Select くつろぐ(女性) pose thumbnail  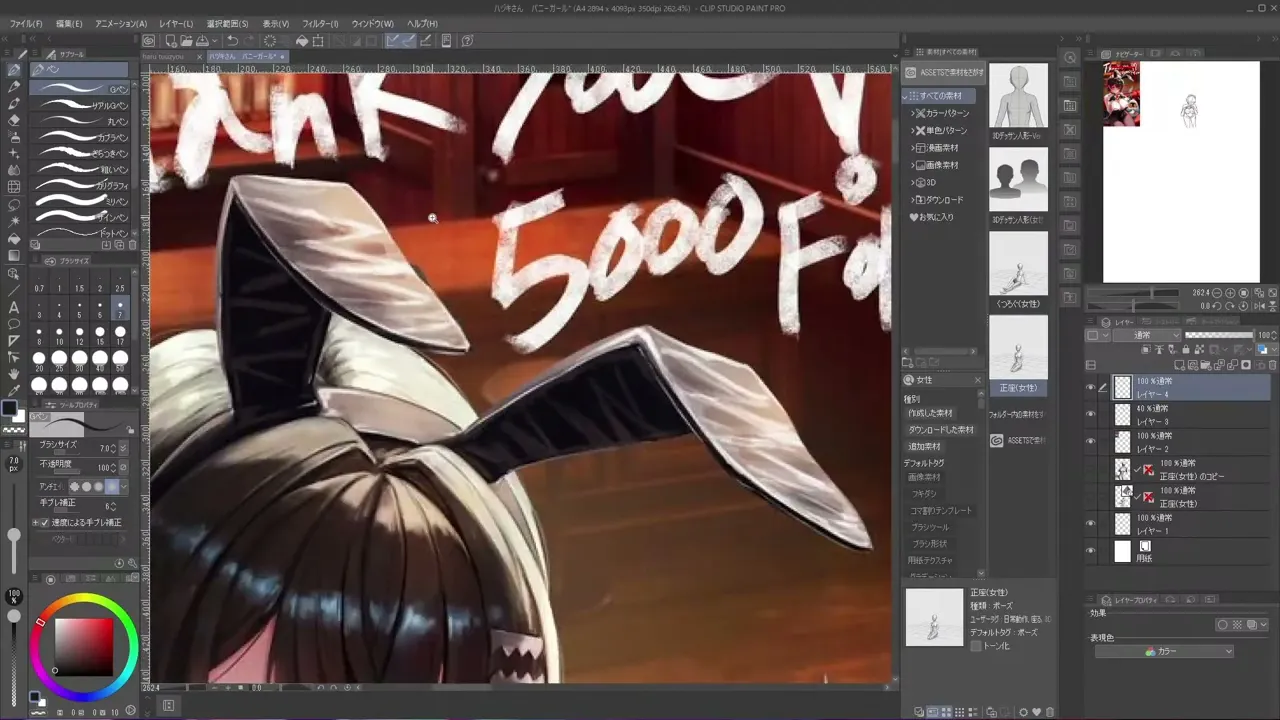(1018, 264)
